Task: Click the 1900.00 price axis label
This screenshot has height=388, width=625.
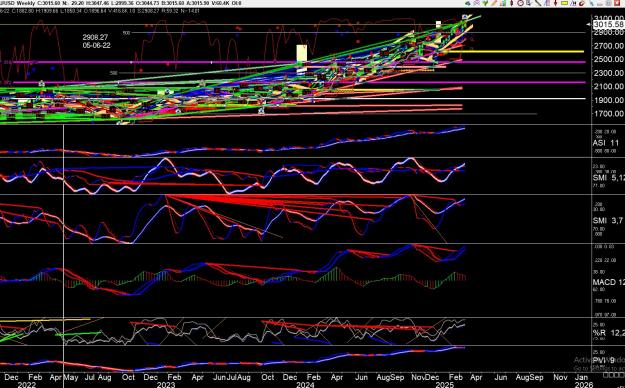Action: point(609,100)
